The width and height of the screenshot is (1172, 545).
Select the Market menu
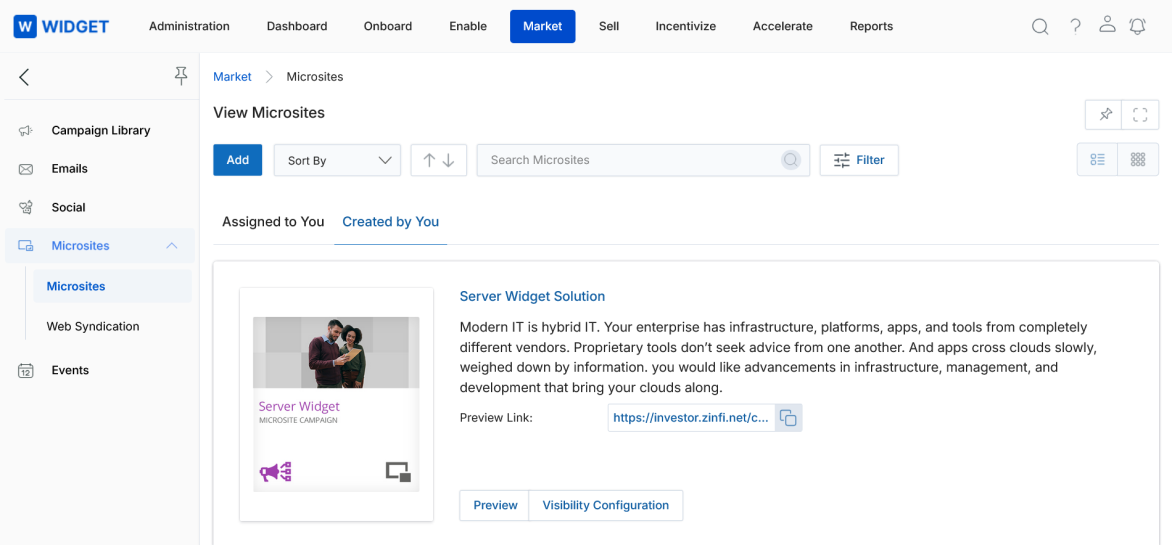(543, 26)
